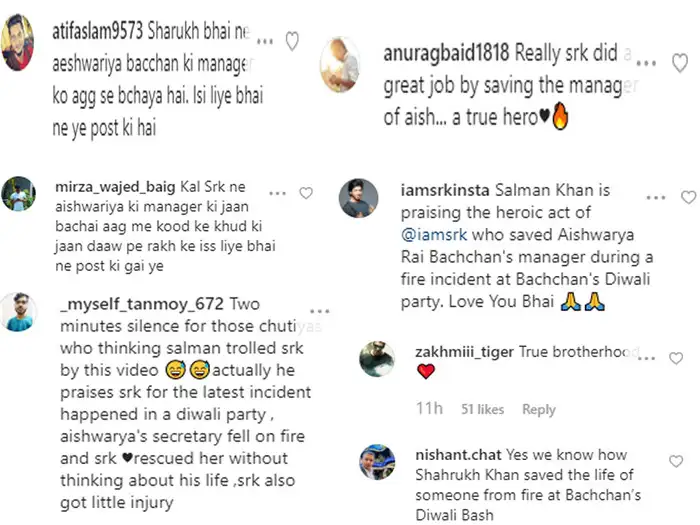
Task: View the 51 likes on zakhmiii_tiger's comment
Action: [482, 409]
